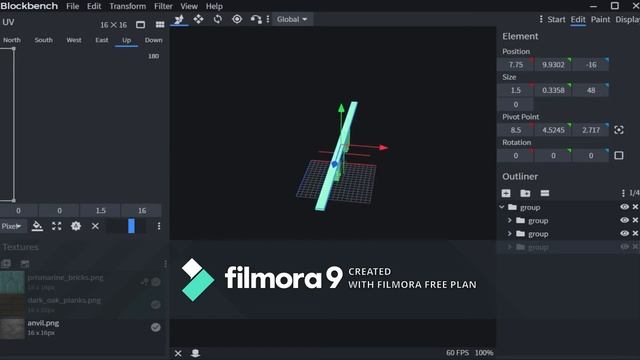The width and height of the screenshot is (640, 360).
Task: Select the Rotate tool
Action: (218, 19)
